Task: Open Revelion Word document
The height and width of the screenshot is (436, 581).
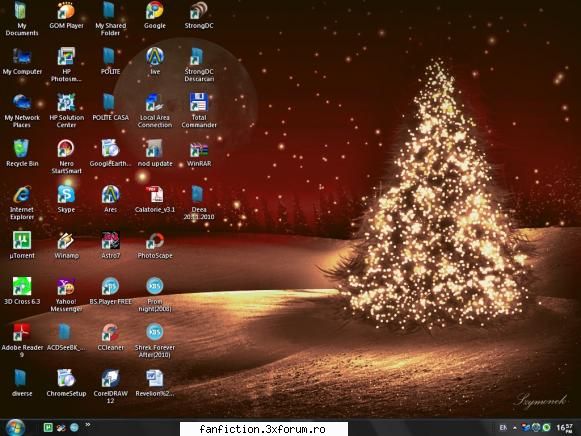Action: pos(155,378)
